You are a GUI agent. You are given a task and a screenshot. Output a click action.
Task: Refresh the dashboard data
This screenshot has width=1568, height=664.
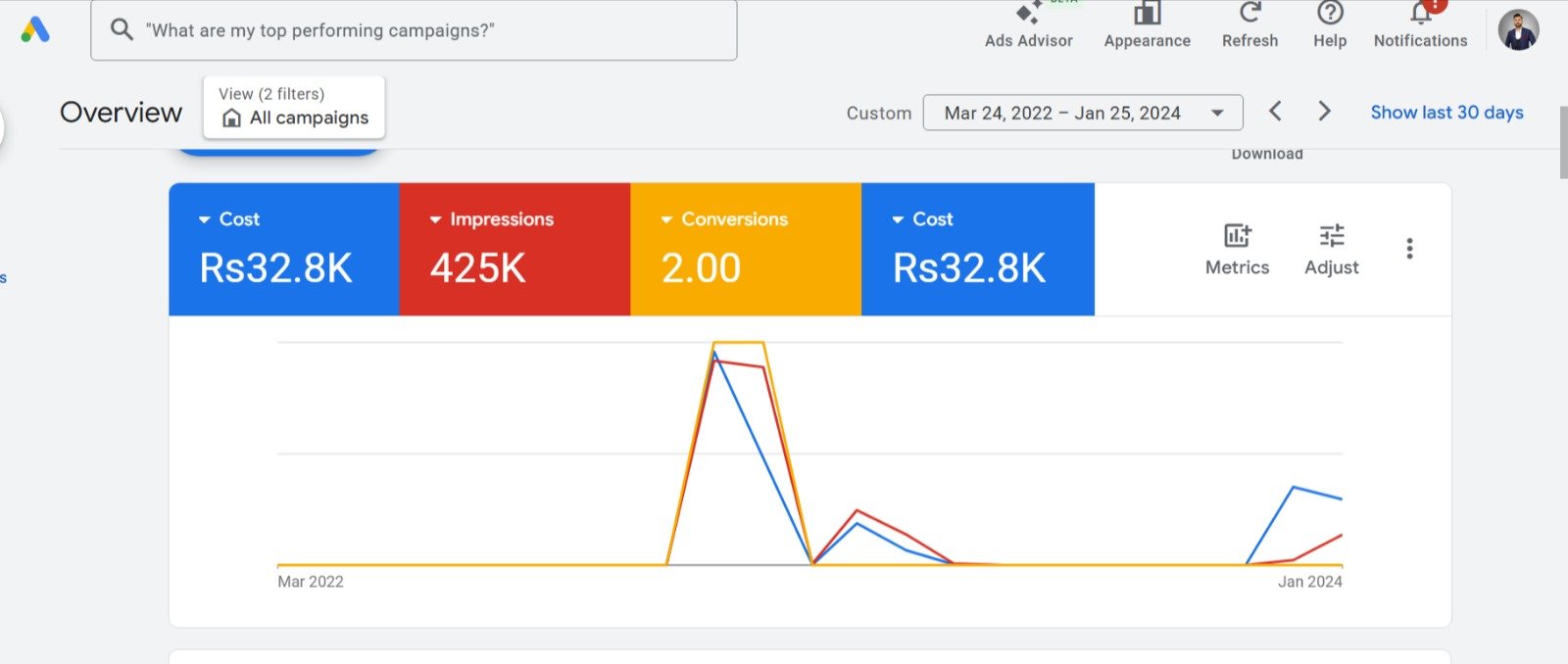tap(1249, 24)
